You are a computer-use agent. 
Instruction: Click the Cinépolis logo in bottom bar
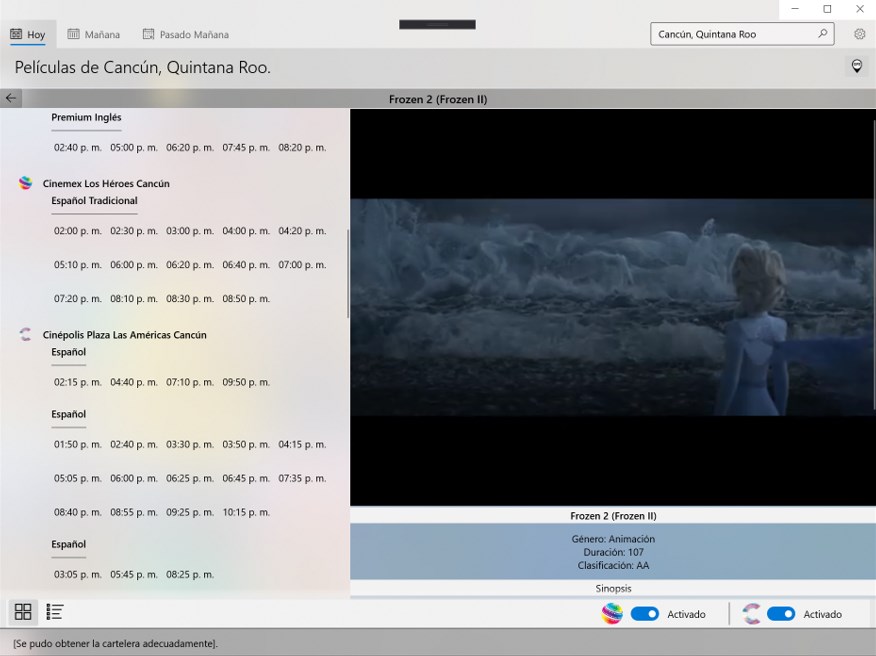coord(751,614)
